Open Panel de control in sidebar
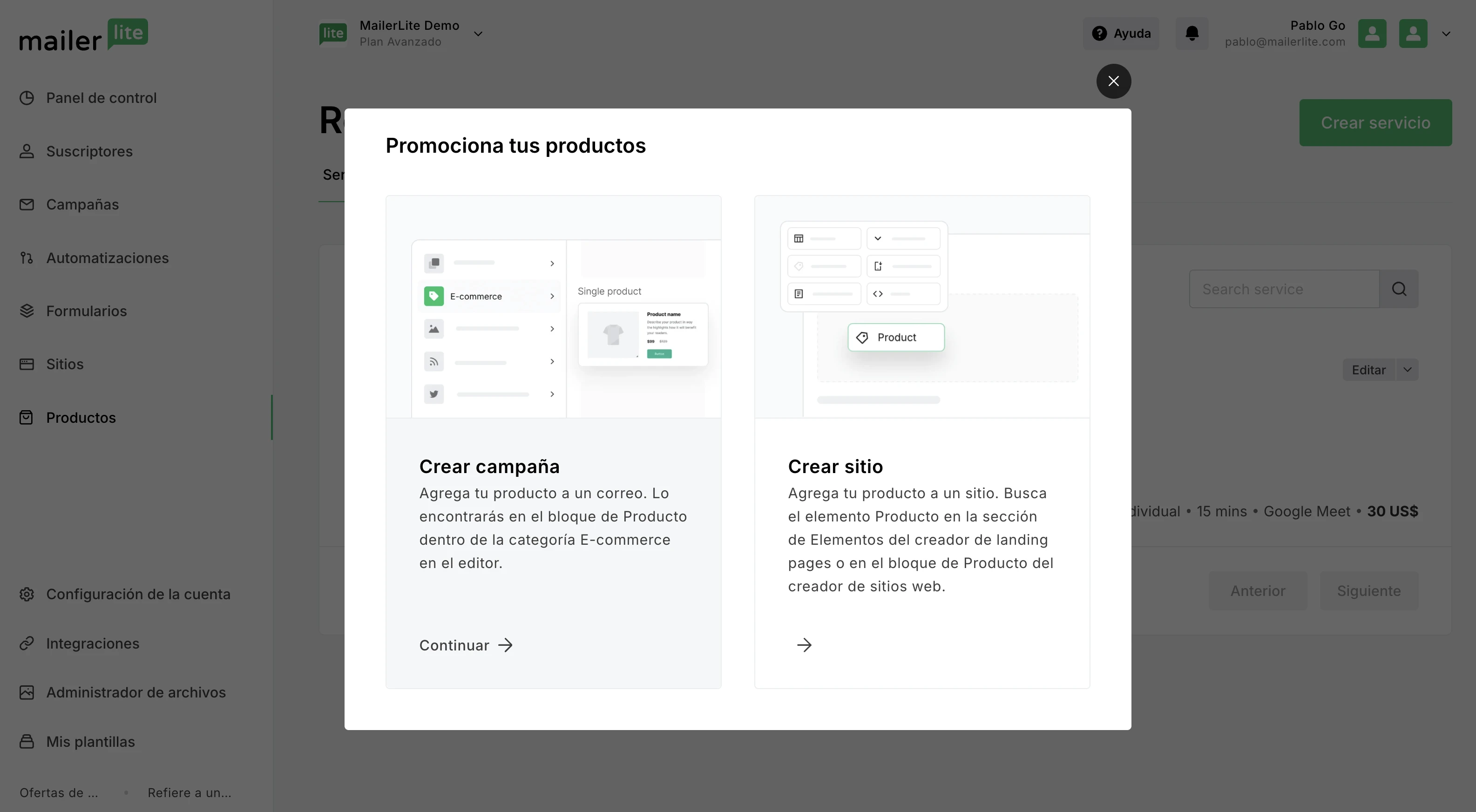The height and width of the screenshot is (812, 1476). pyautogui.click(x=101, y=98)
